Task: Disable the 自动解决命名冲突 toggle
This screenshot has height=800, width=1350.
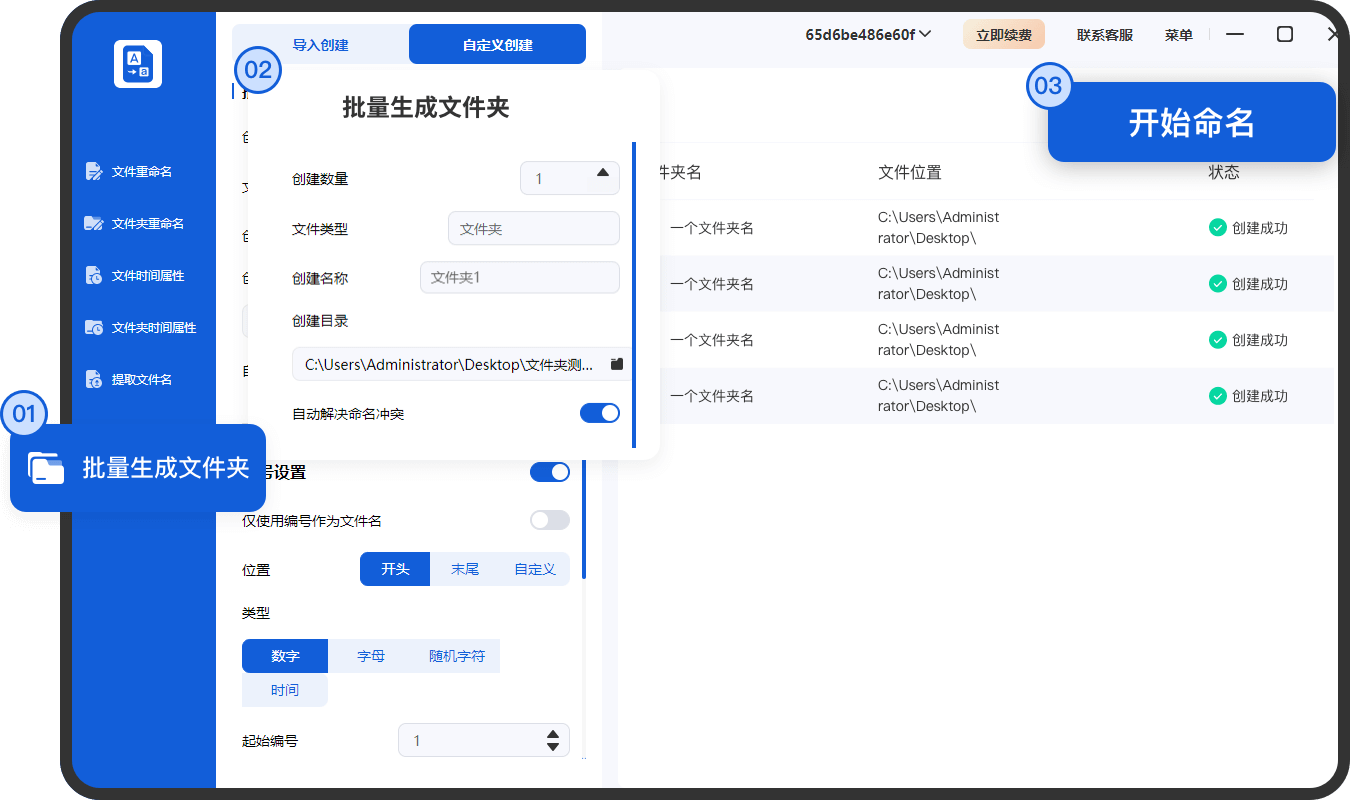Action: click(x=600, y=412)
